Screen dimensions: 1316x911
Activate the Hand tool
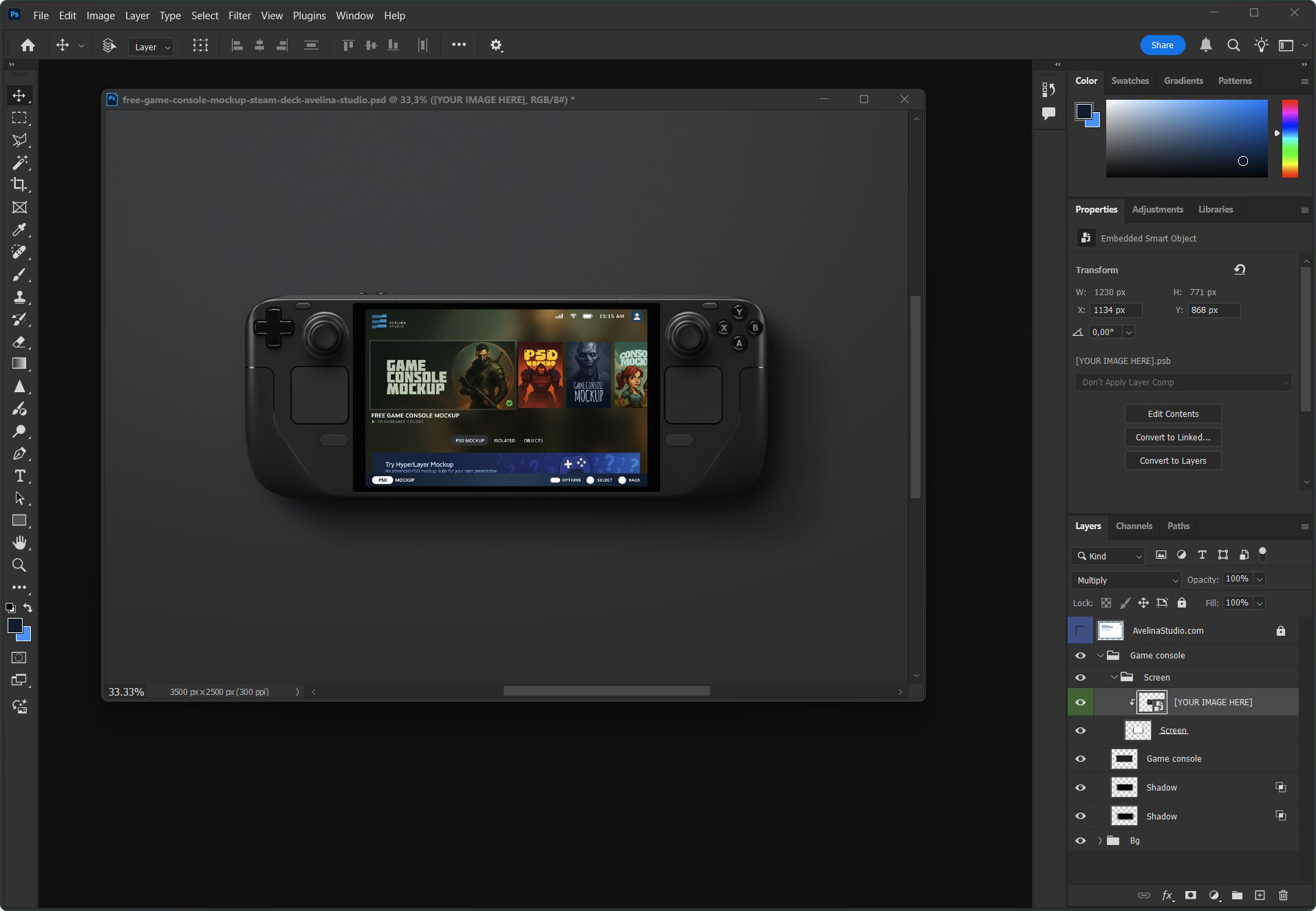tap(19, 543)
